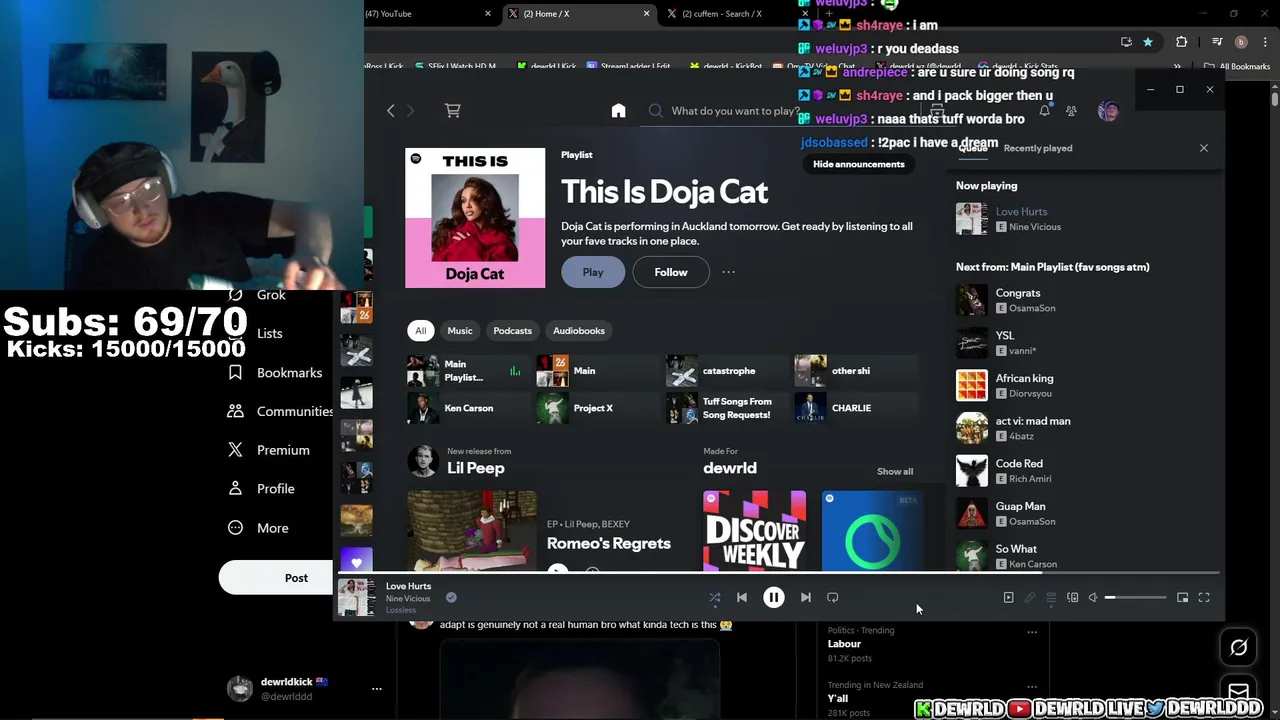This screenshot has height=720, width=1280.
Task: Open the Spotify cart icon
Action: (453, 111)
